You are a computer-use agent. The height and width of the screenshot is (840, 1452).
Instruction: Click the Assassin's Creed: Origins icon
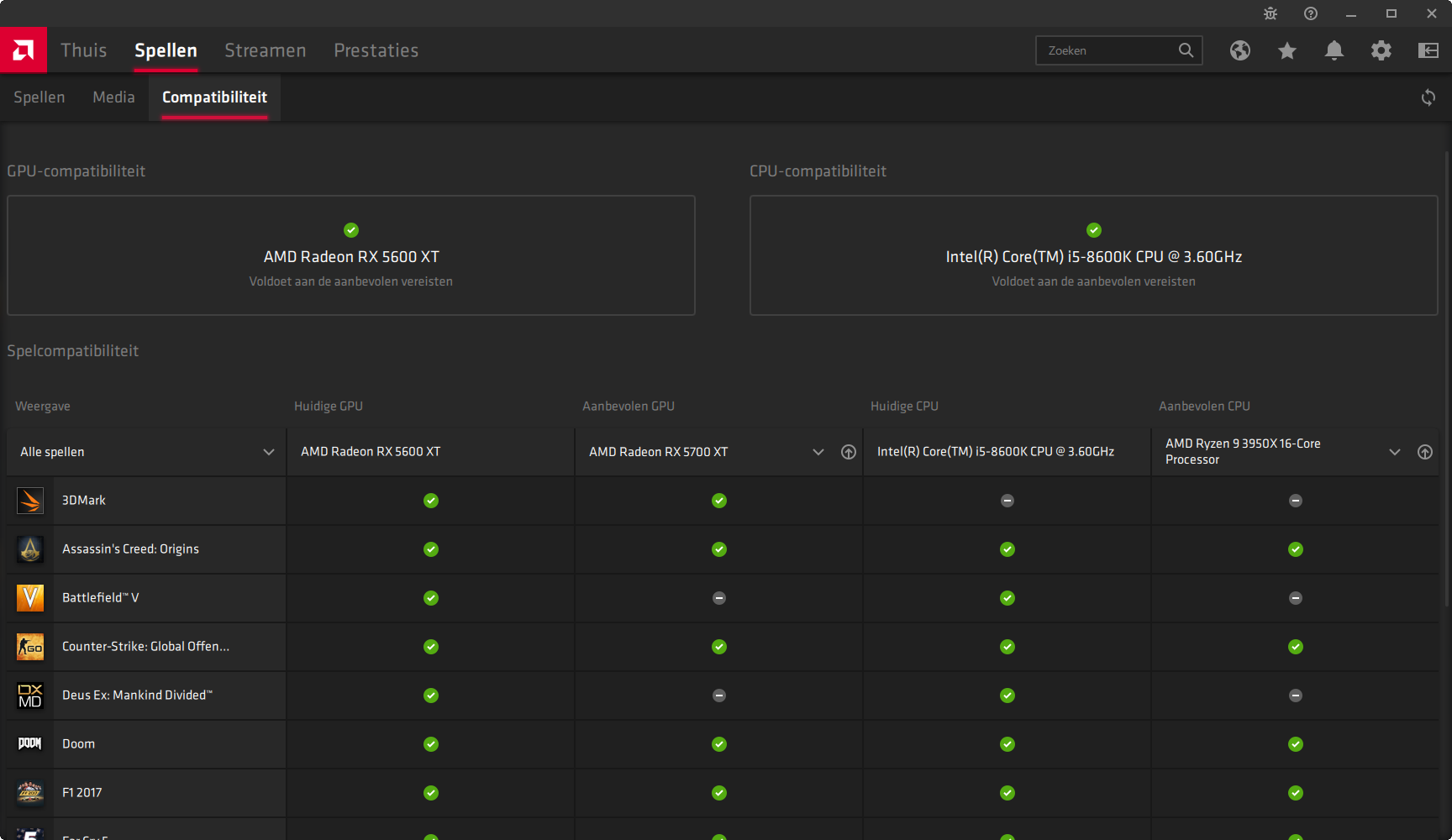coord(30,549)
